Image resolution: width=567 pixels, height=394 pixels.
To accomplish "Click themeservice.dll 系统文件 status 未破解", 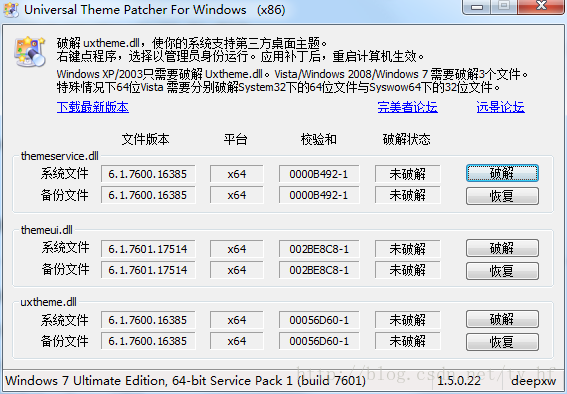I will 408,174.
